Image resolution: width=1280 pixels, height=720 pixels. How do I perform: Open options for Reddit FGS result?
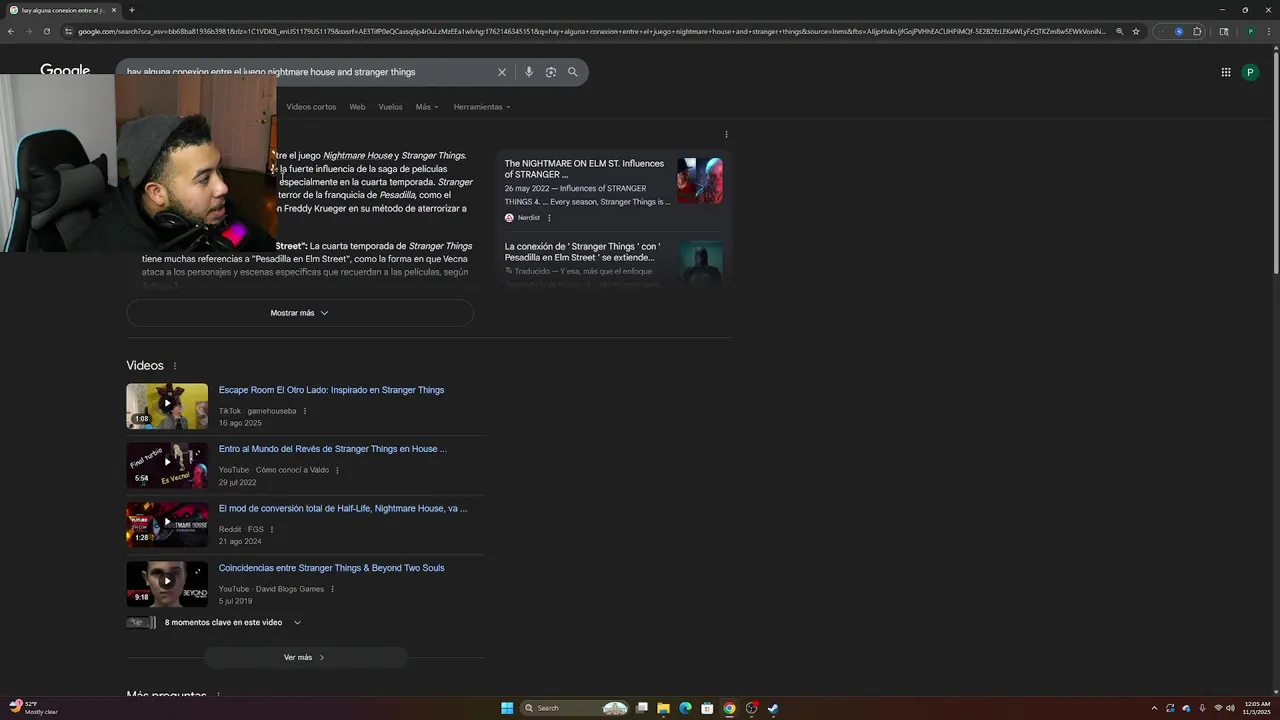coord(272,529)
